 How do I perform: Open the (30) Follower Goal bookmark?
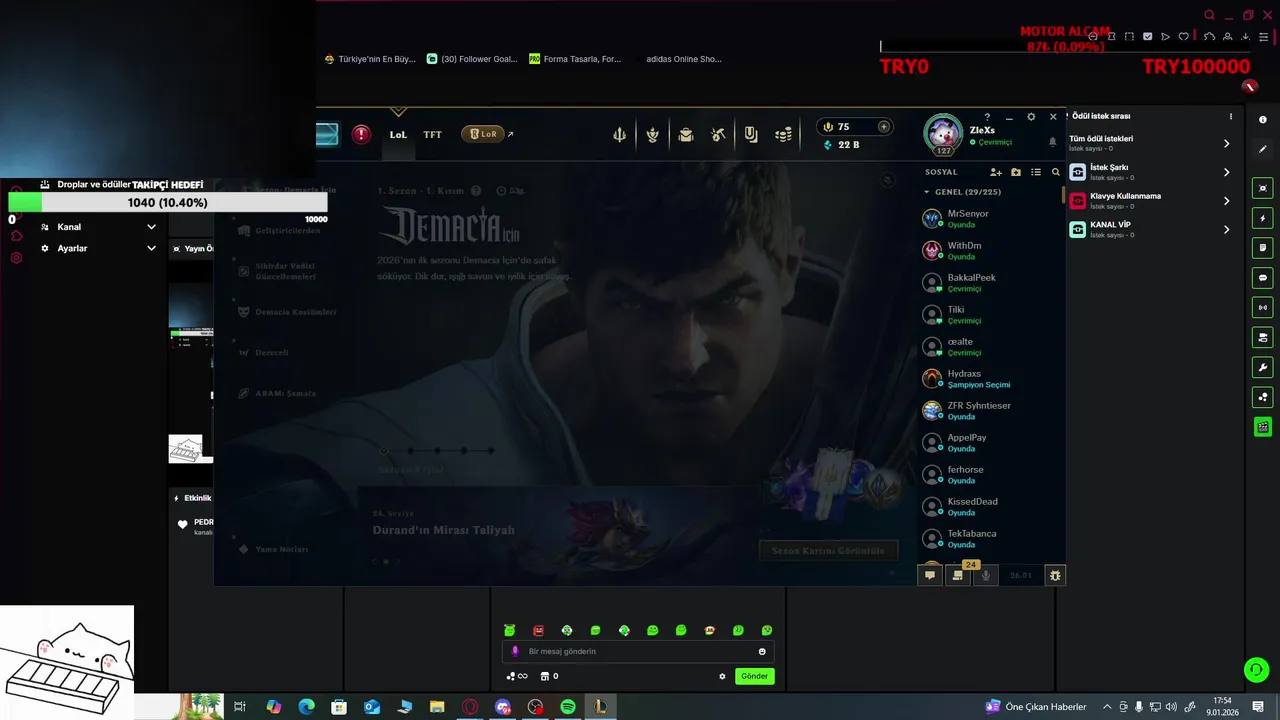[472, 59]
